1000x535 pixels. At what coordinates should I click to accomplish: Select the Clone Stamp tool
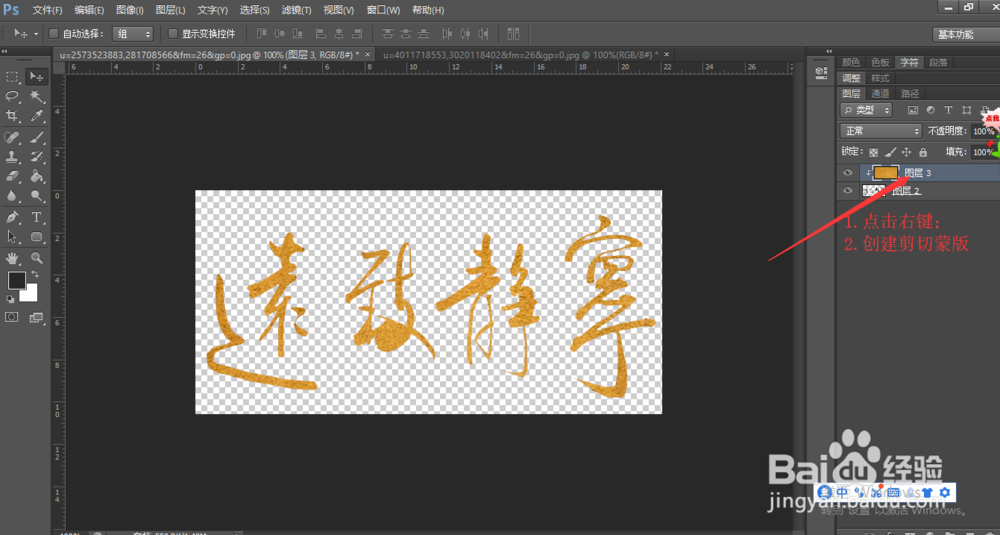(12, 157)
